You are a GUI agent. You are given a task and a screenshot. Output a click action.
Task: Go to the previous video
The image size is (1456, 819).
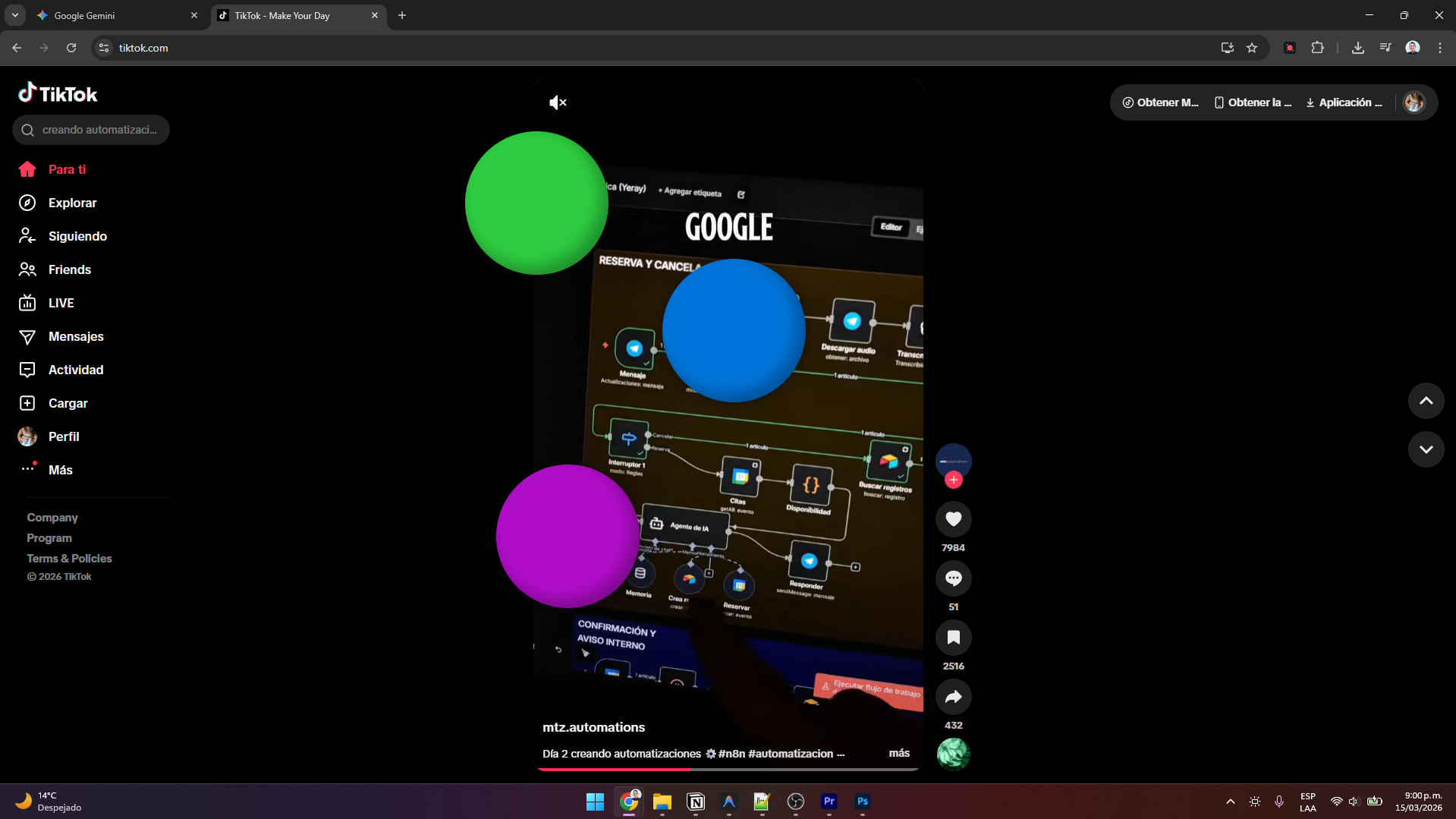(1426, 401)
